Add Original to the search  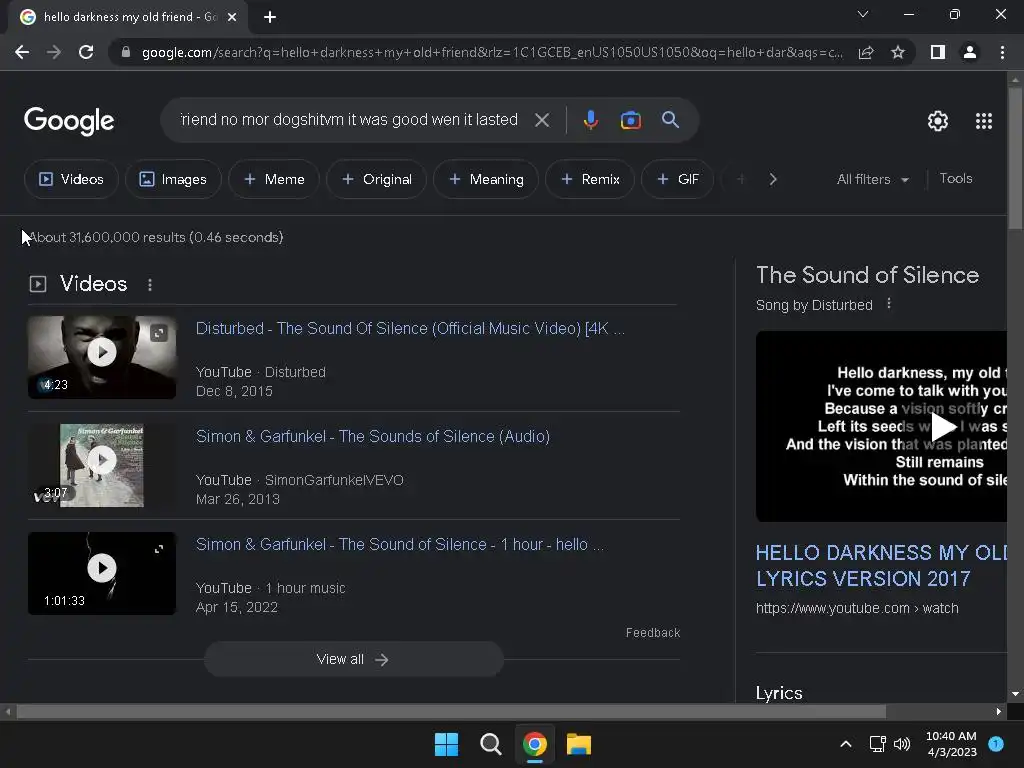(x=376, y=179)
